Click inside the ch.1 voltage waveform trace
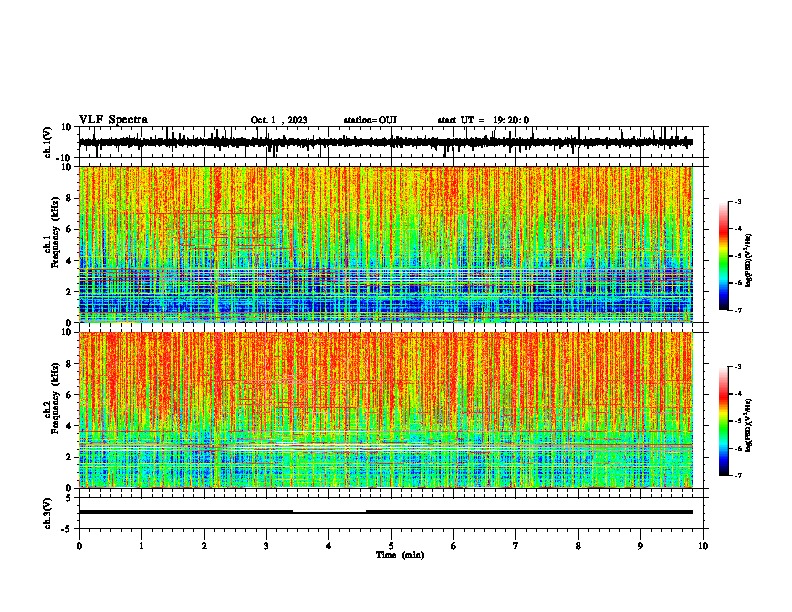Image resolution: width=792 pixels, height=612 pixels. [385, 142]
